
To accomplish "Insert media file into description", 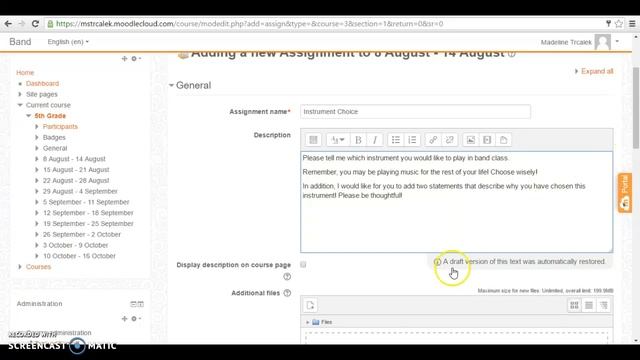I will coord(487,140).
